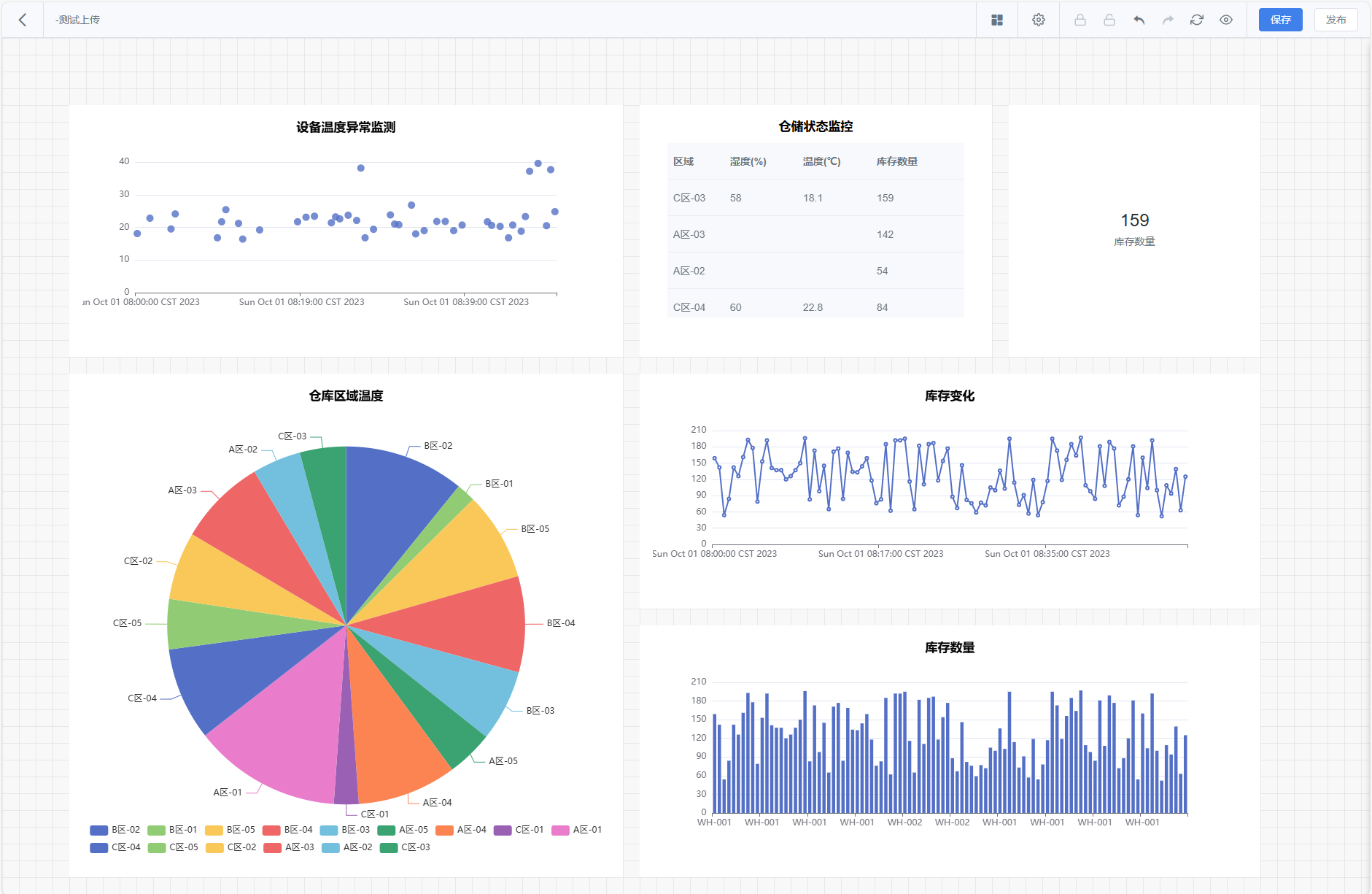Screen dimensions: 1372x894
Task: Click the back arrow icon
Action: click(23, 20)
